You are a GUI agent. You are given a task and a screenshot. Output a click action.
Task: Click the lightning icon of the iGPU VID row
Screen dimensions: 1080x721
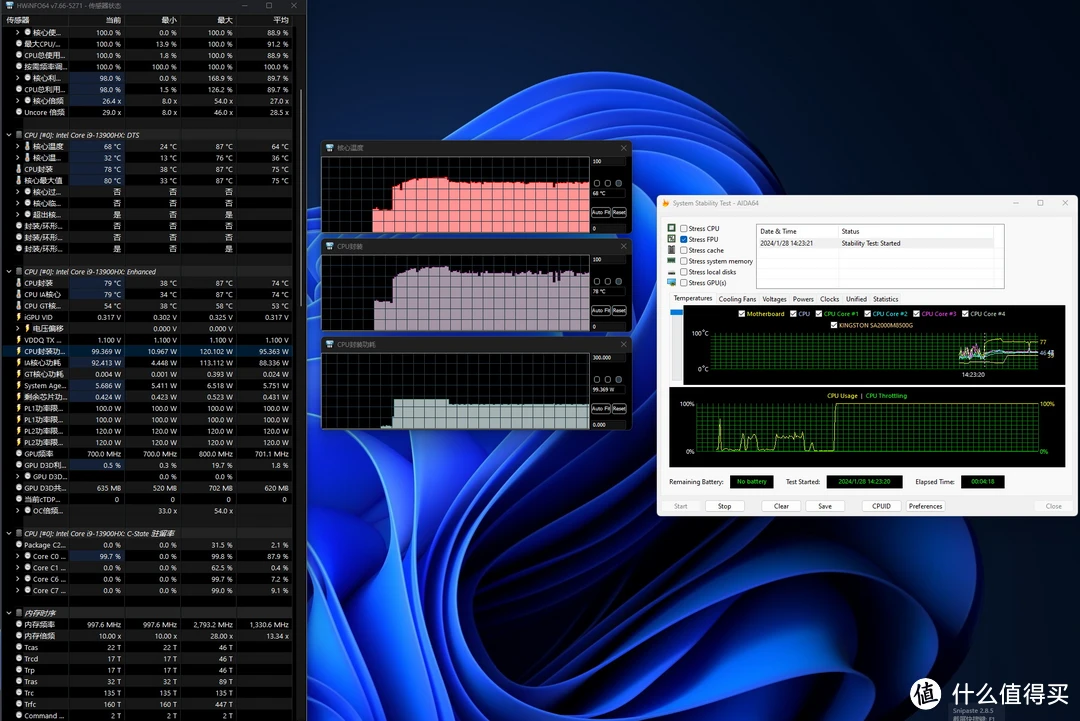point(19,317)
